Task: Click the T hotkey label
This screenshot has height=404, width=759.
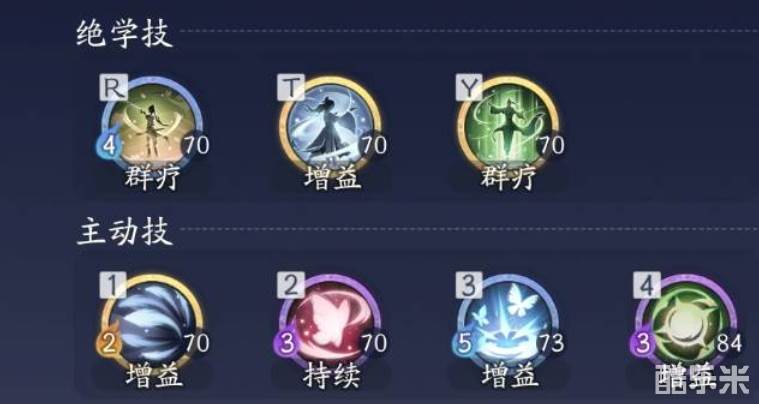Action: 291,87
